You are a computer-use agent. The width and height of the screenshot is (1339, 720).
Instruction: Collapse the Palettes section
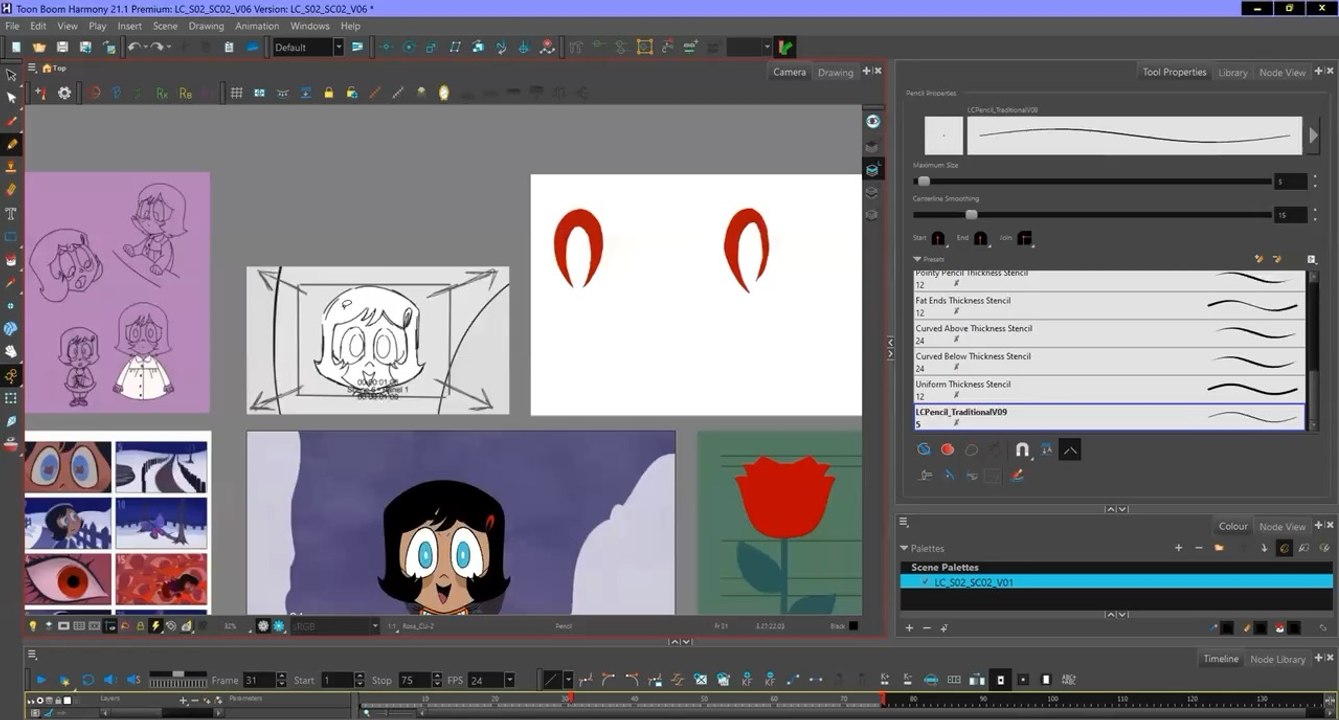click(x=905, y=548)
